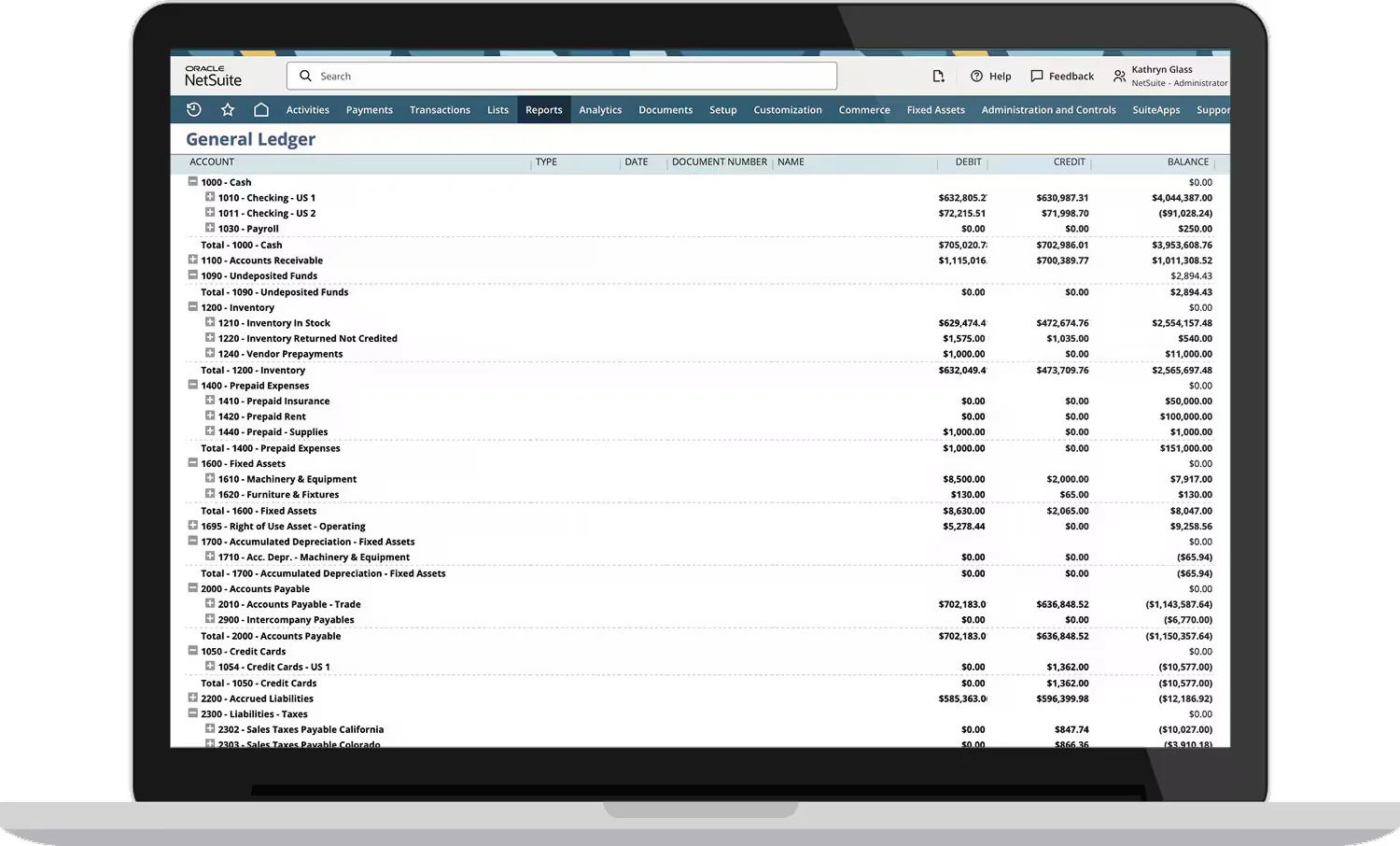
Task: Click the DOCUMENT NUMBER column header
Action: [x=720, y=162]
